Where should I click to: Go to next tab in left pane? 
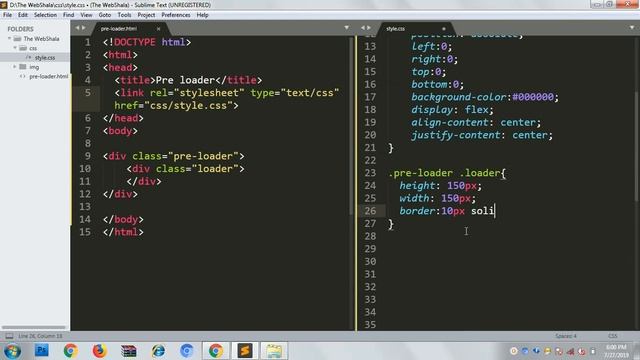tap(84, 28)
